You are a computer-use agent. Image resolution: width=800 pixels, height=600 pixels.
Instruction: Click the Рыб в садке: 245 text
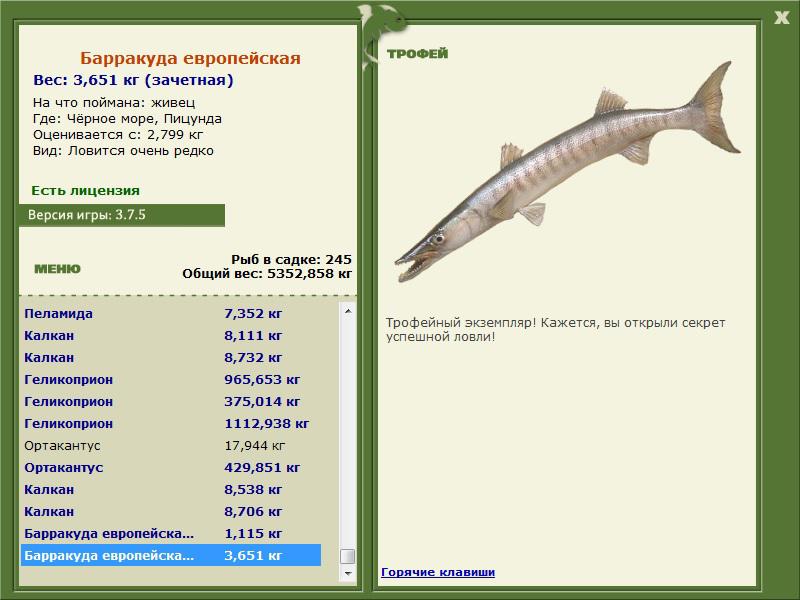tap(291, 259)
